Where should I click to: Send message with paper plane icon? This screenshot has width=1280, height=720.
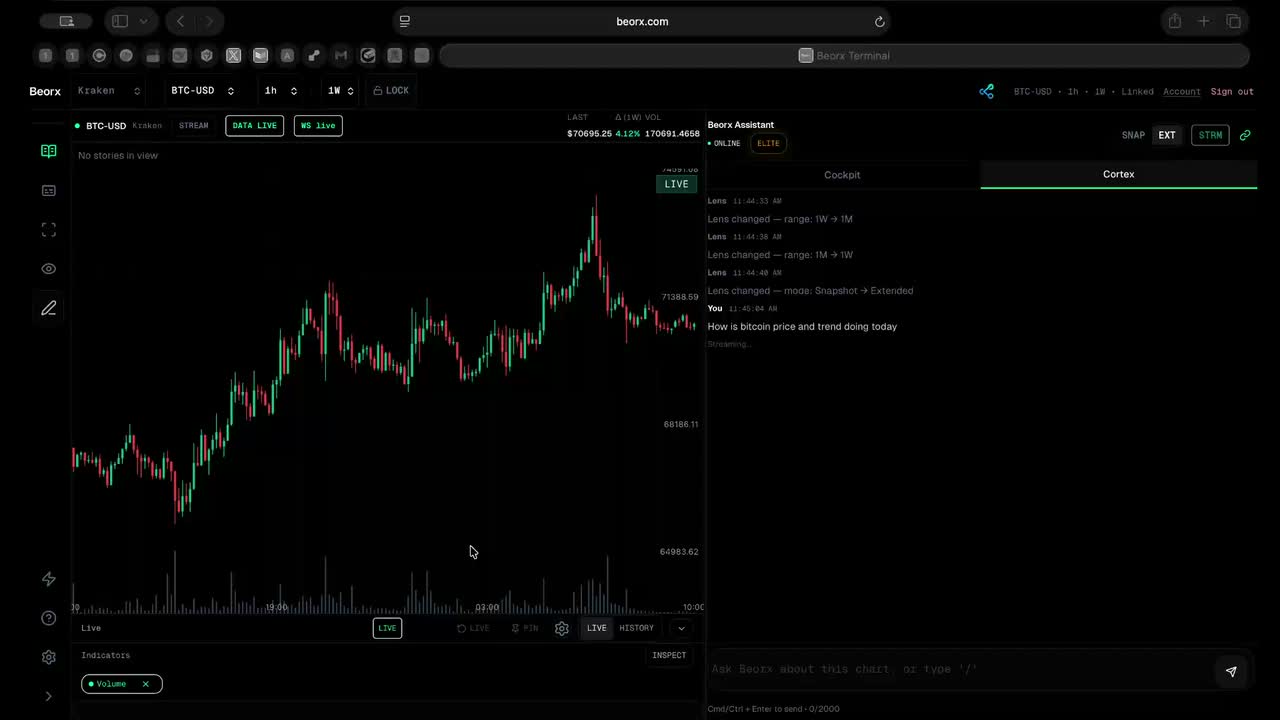(1231, 671)
